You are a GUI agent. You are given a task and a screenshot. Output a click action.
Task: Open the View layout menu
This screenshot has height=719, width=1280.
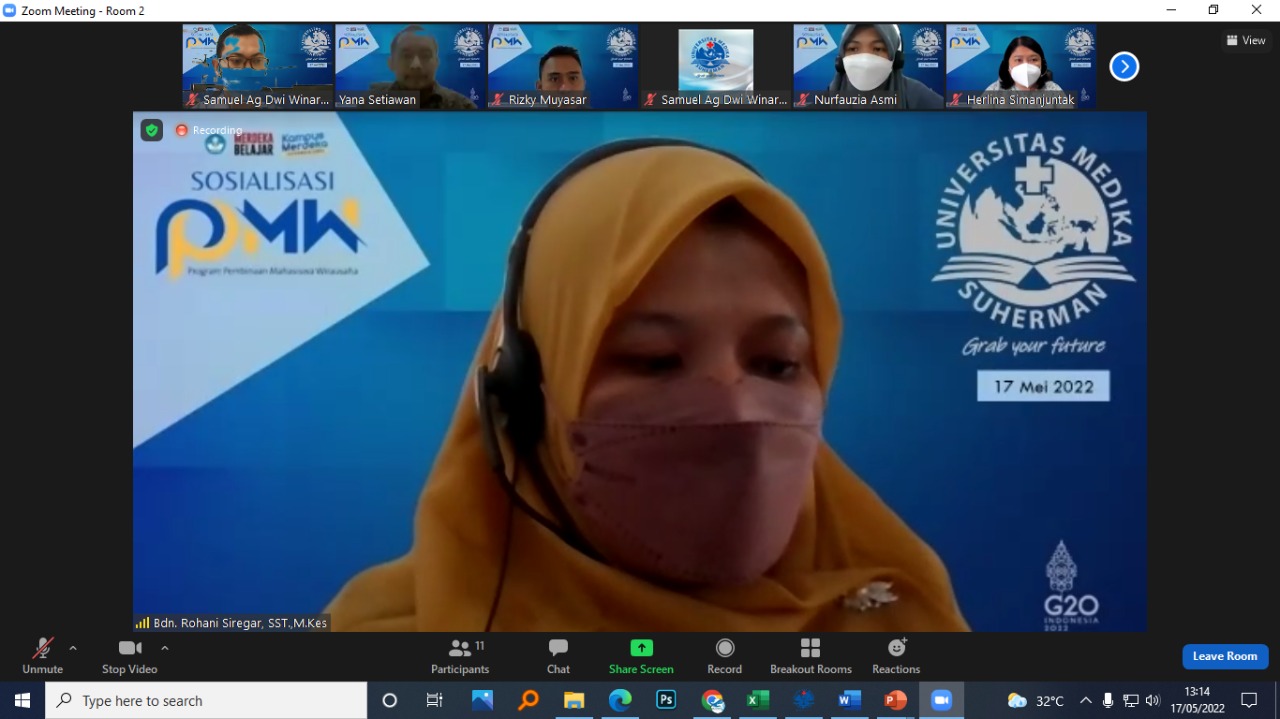point(1246,40)
